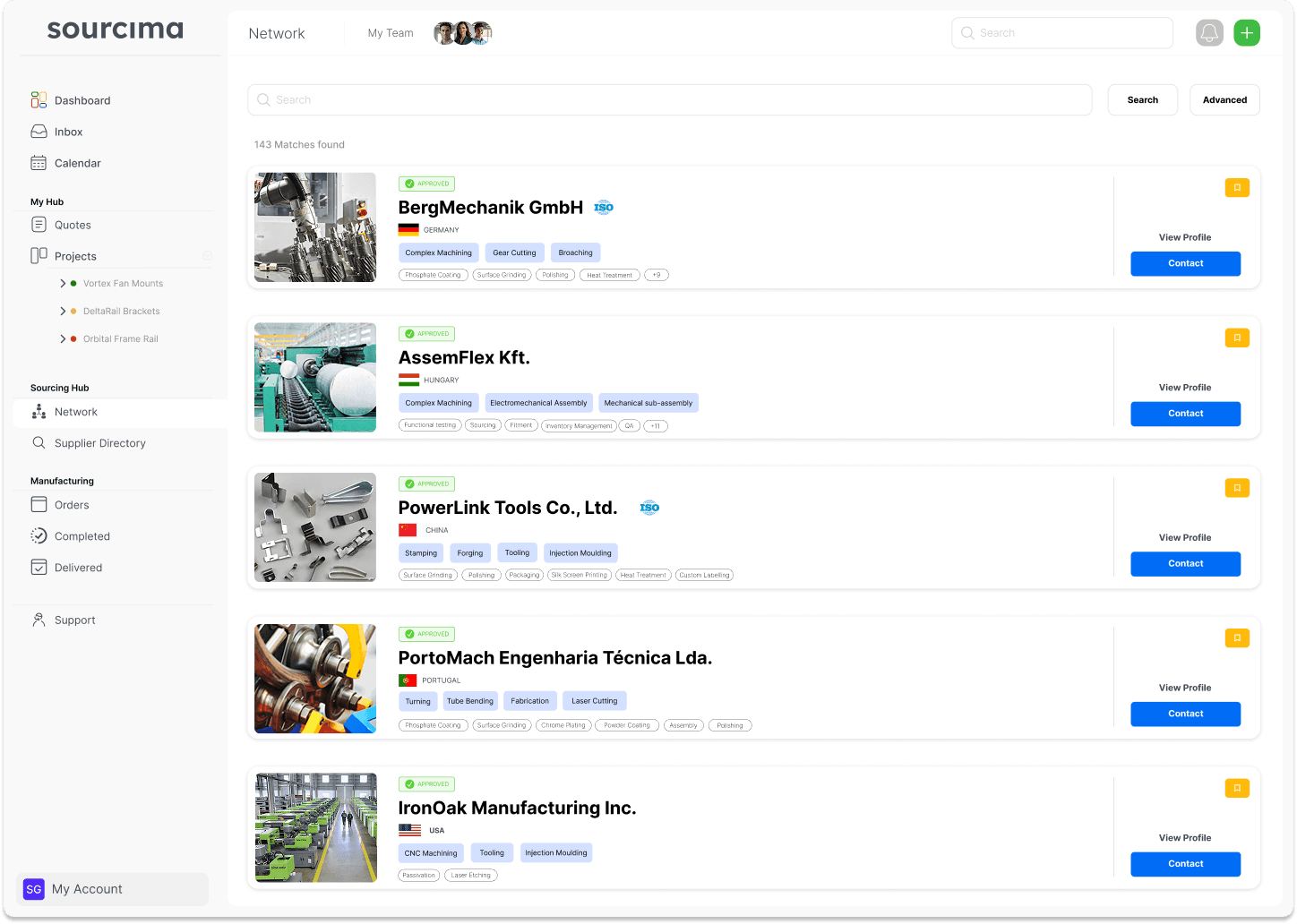1297x924 pixels.
Task: Click the sourcima logo
Action: (x=115, y=30)
